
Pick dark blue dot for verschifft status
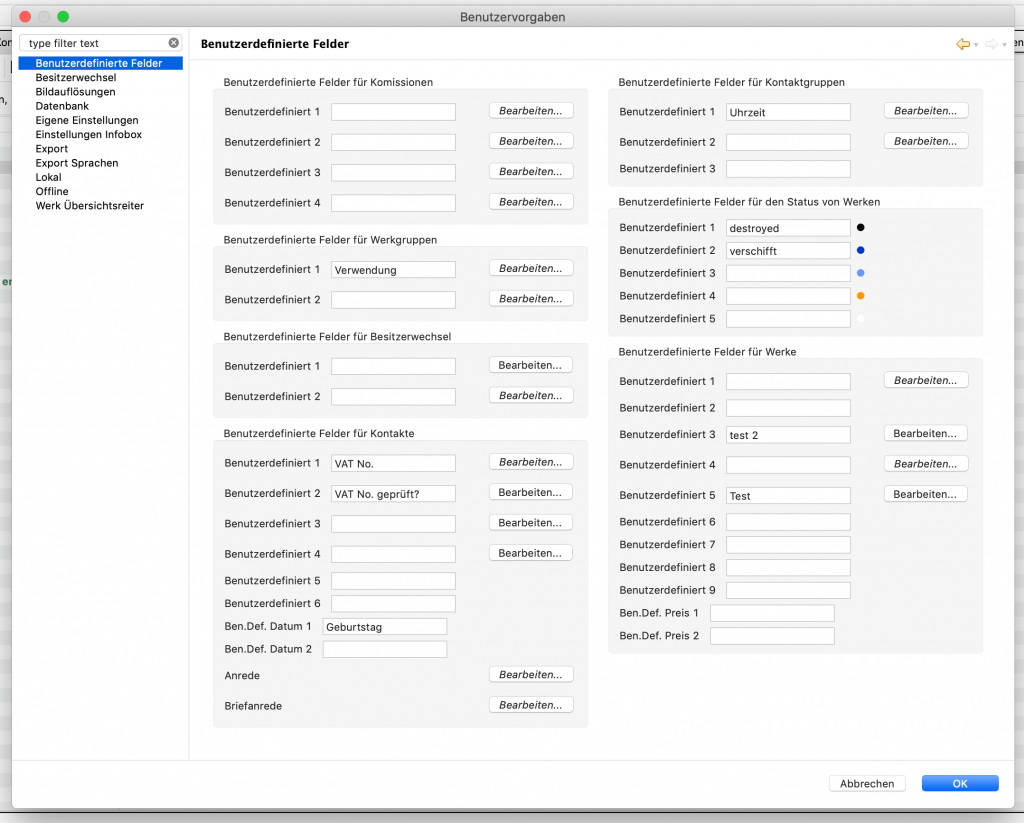[861, 250]
